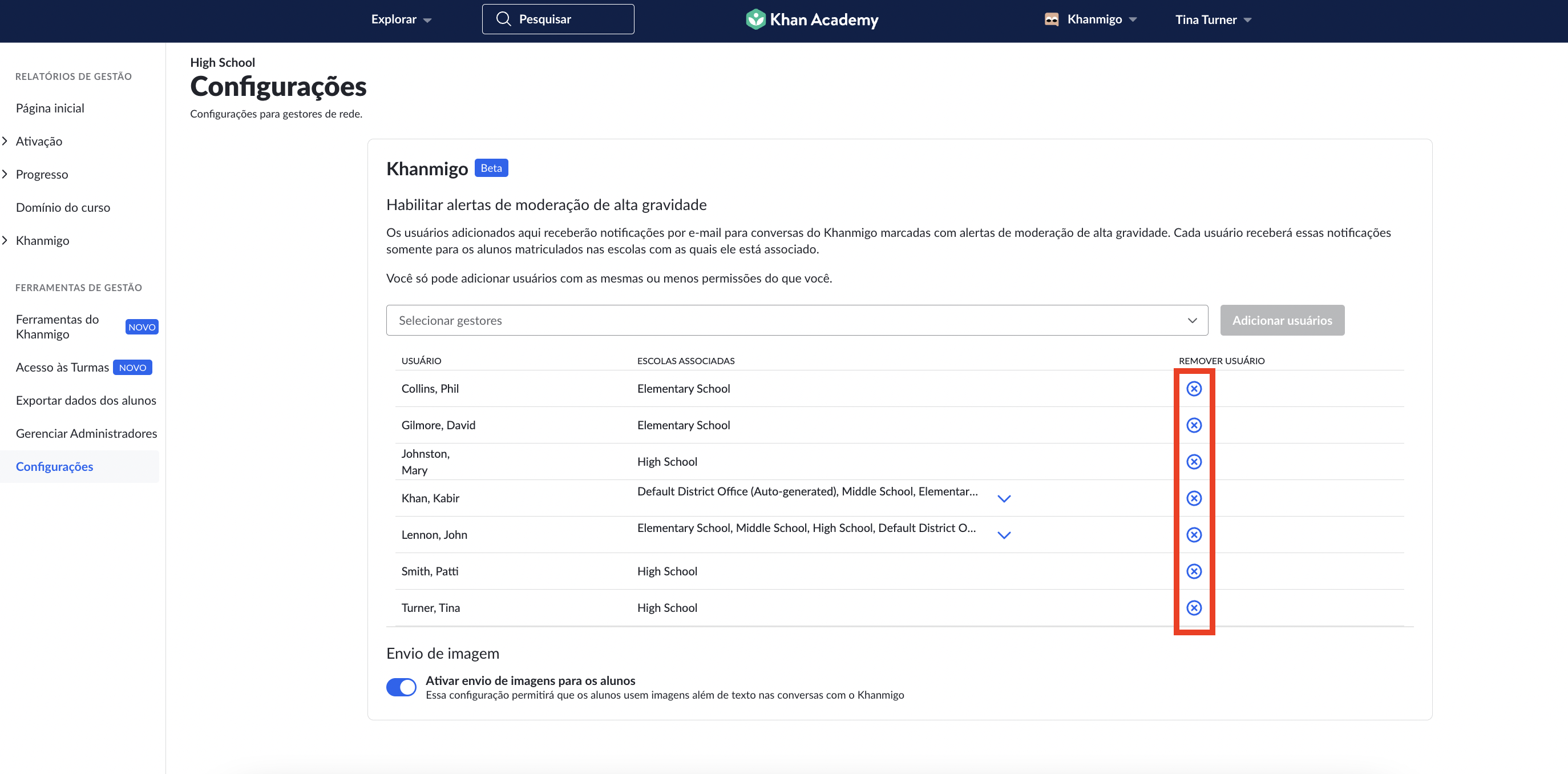Click the search magnifier icon
The height and width of the screenshot is (774, 1568).
(503, 19)
